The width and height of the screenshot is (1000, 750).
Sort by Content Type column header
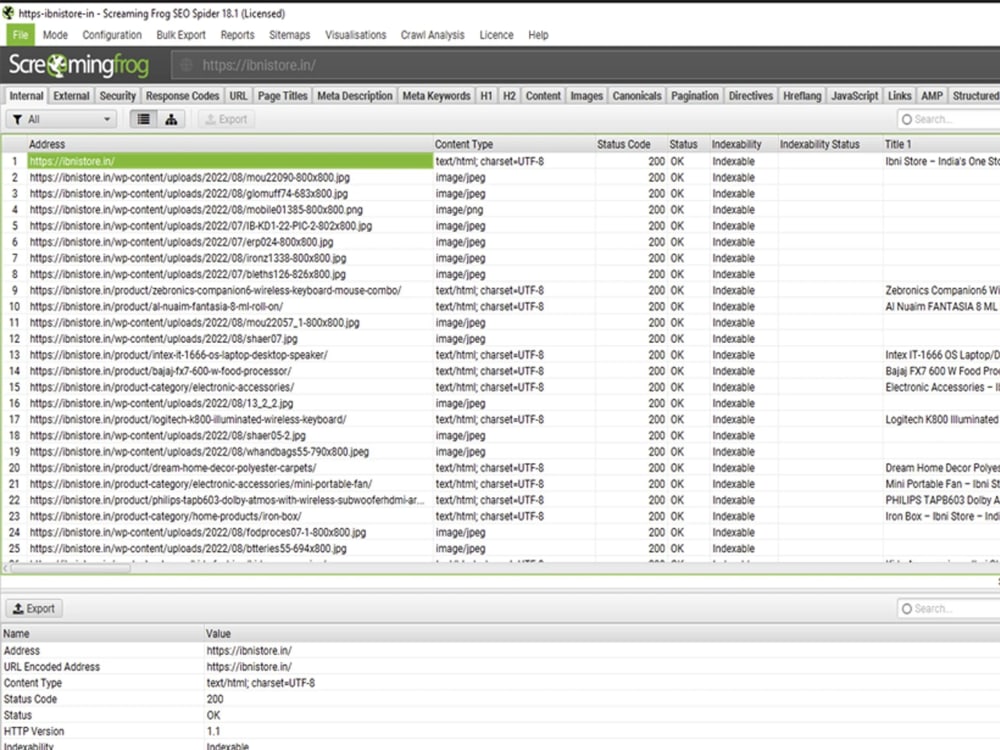[x=514, y=144]
